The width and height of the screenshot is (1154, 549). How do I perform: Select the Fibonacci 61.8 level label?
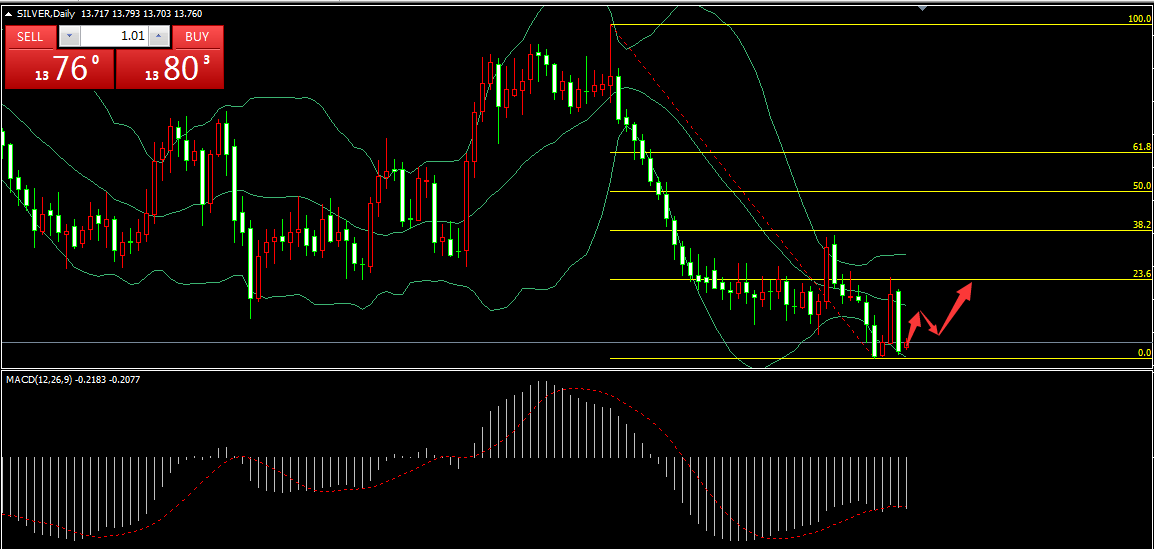1141,147
